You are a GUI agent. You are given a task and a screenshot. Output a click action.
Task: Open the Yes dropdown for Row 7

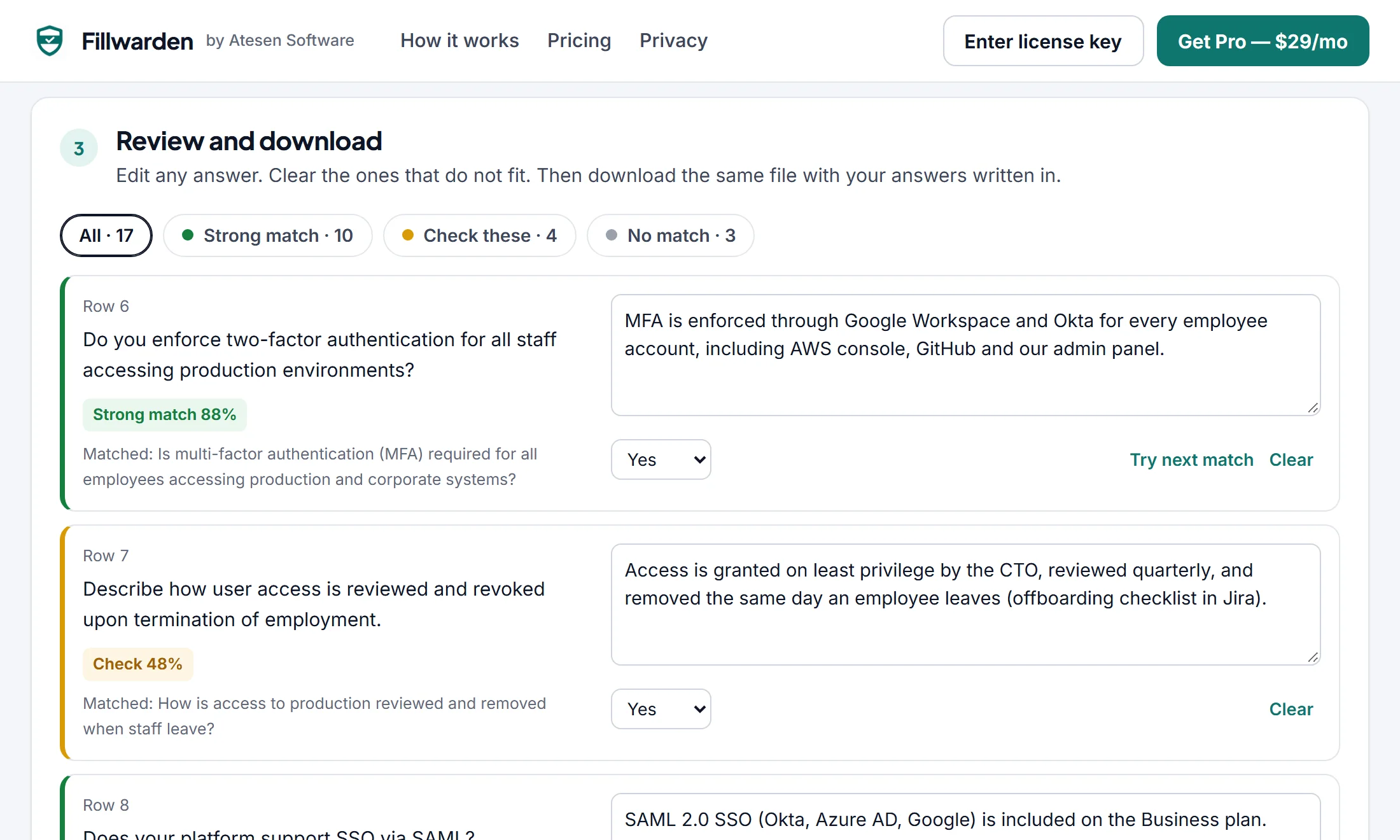pyautogui.click(x=661, y=709)
